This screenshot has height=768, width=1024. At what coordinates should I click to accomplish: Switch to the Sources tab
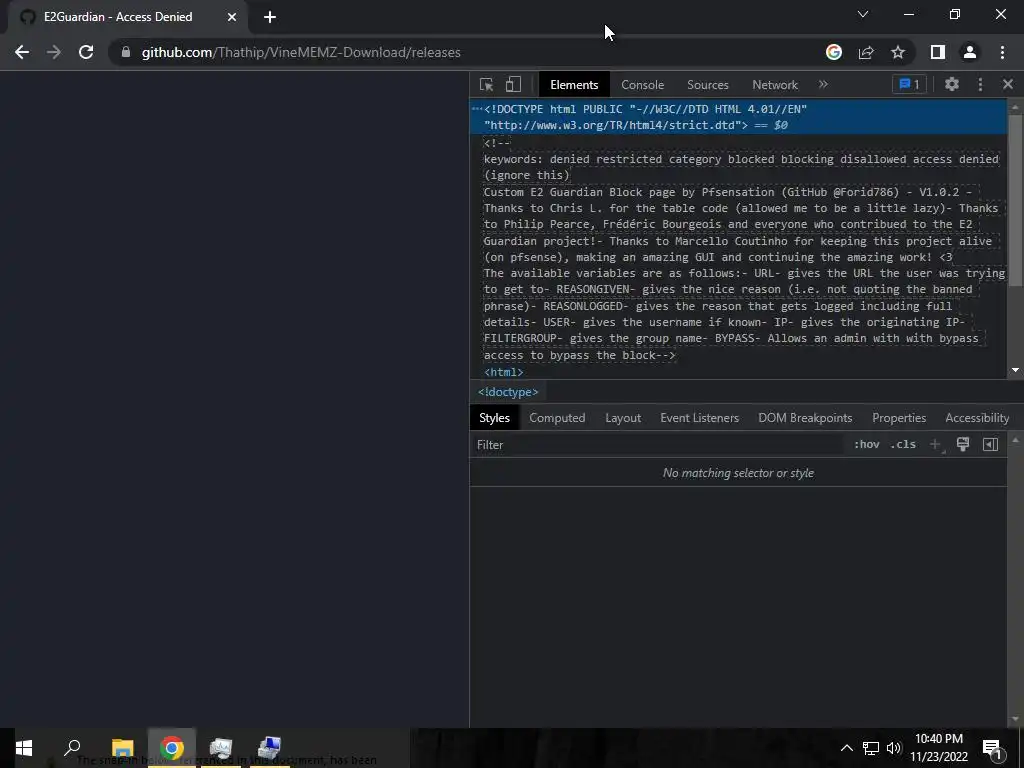point(707,85)
